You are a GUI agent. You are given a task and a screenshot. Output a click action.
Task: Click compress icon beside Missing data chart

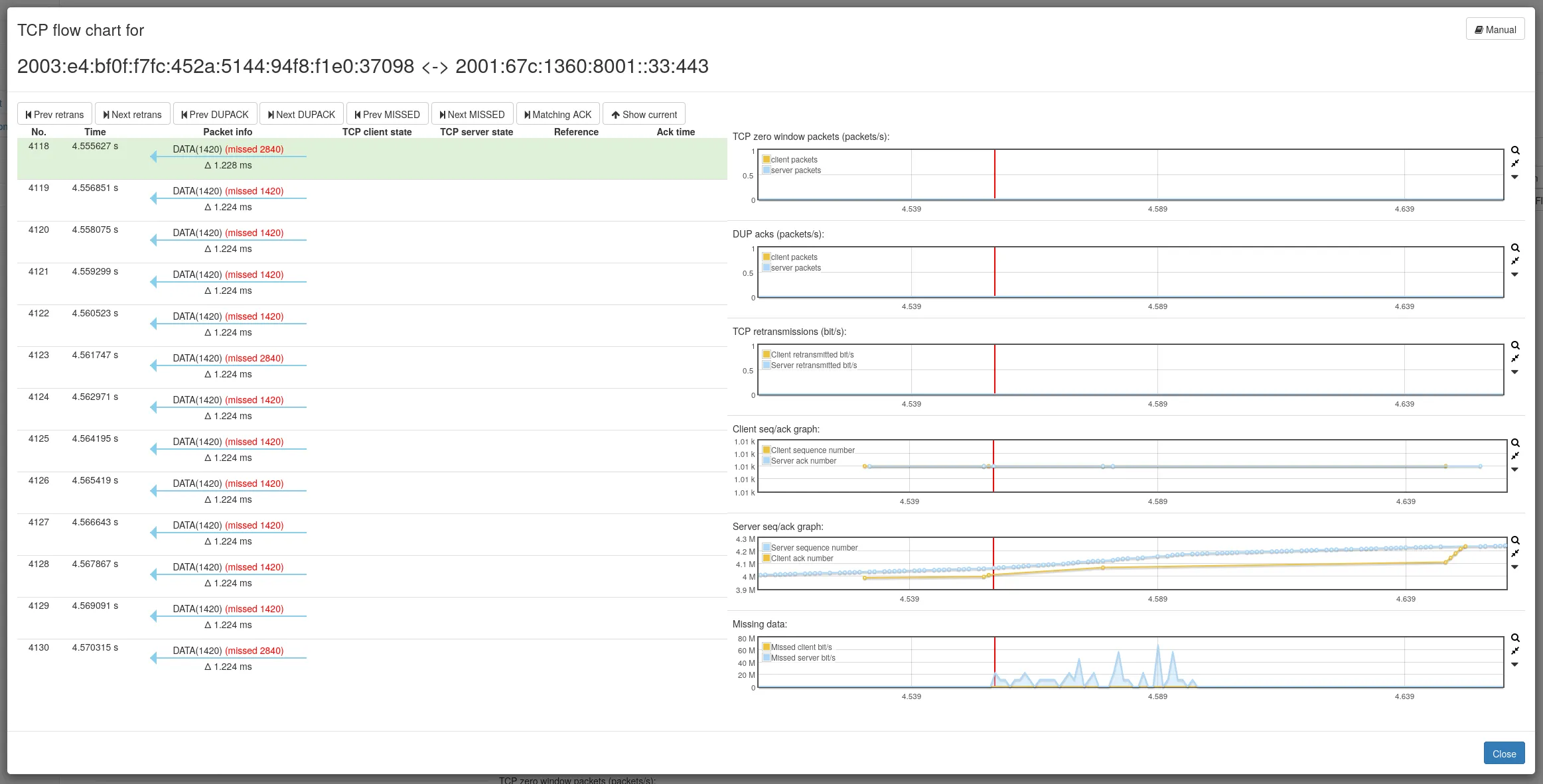[x=1515, y=651]
